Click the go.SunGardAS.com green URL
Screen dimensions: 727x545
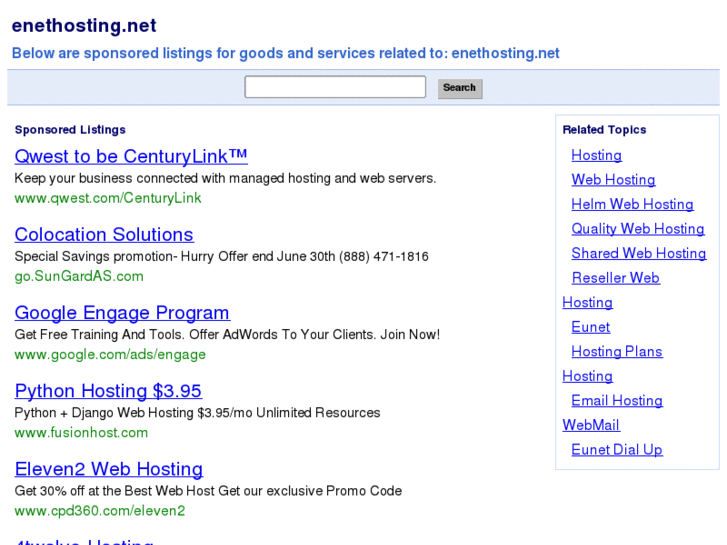click(x=79, y=276)
